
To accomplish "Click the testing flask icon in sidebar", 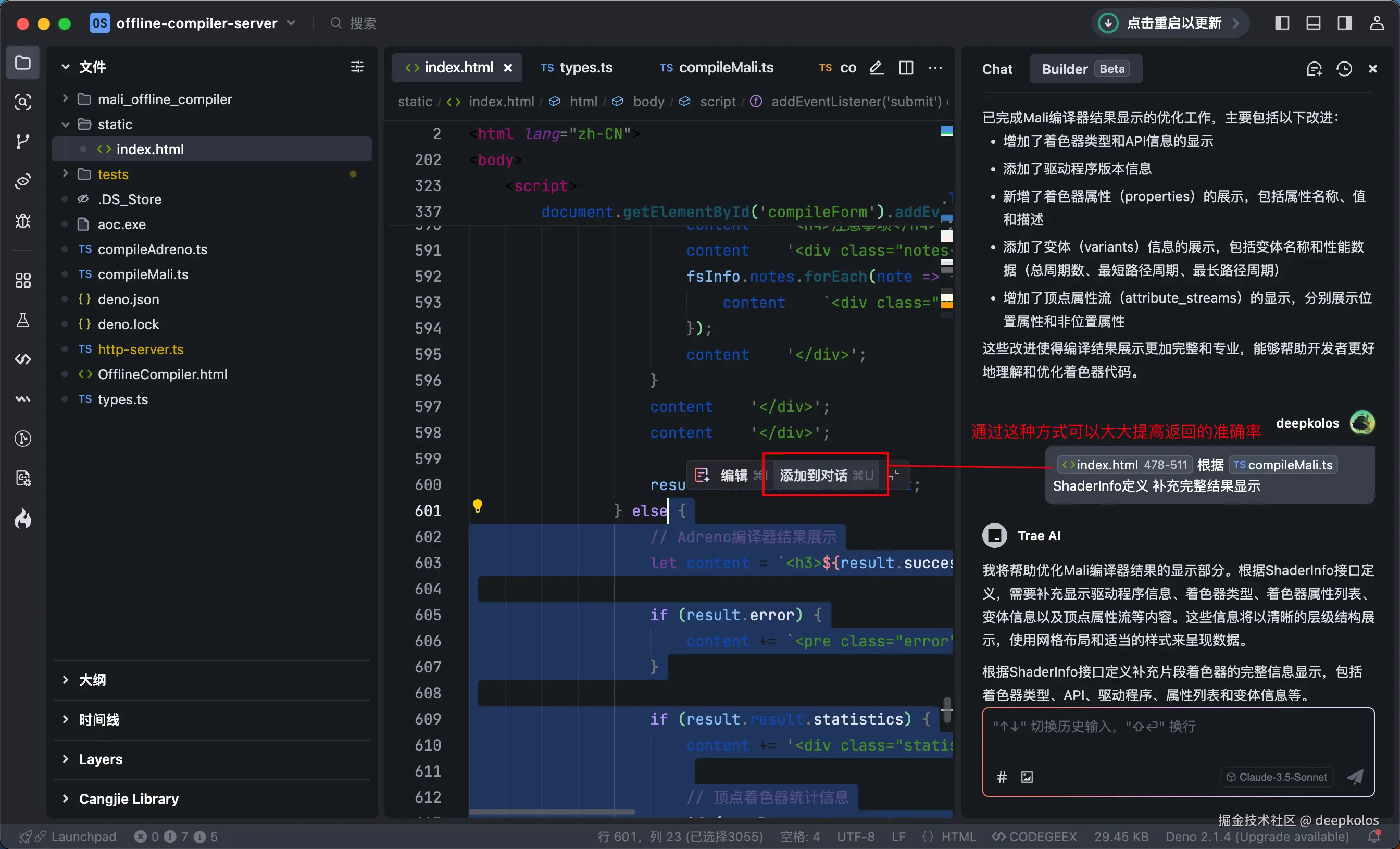I will click(23, 320).
